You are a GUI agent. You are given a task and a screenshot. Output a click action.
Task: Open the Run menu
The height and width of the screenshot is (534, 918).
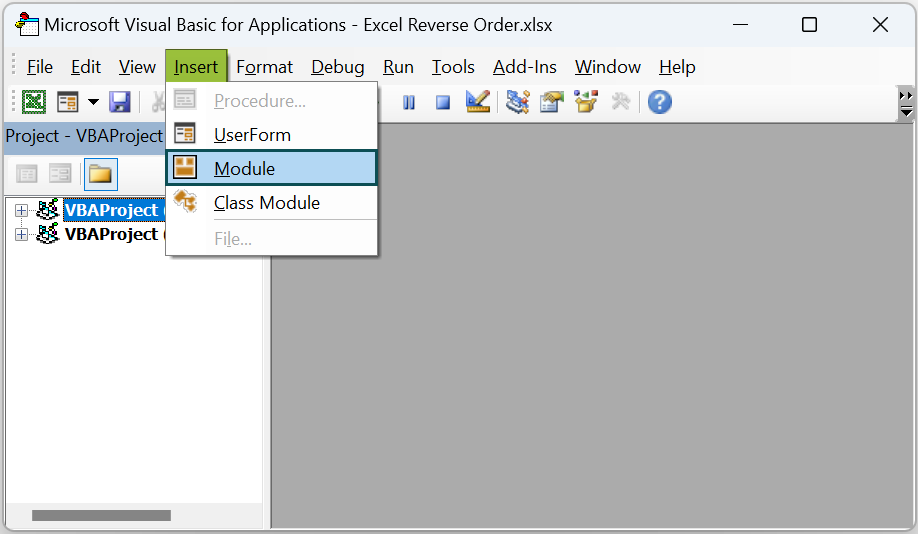pyautogui.click(x=398, y=67)
